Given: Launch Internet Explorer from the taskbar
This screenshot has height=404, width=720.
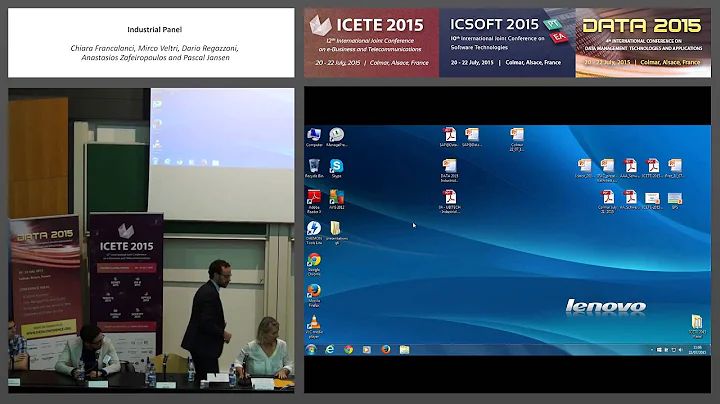Looking at the screenshot, I should click(330, 350).
